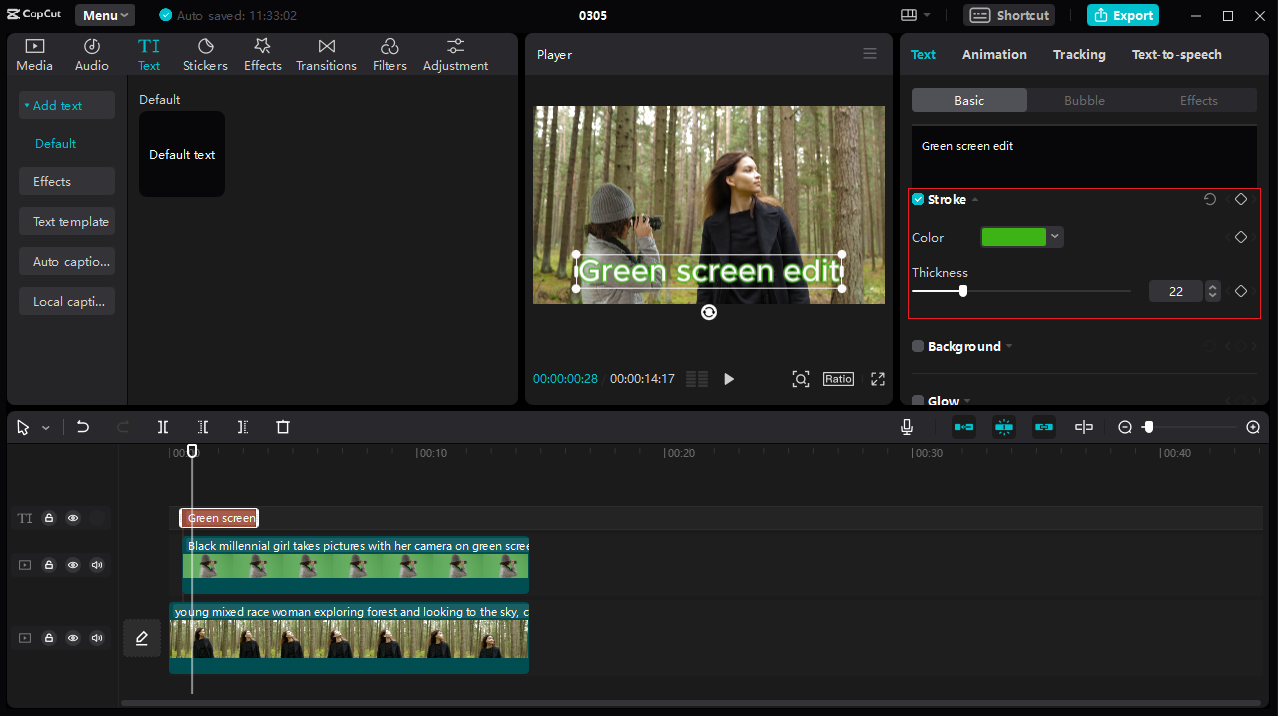Click the green stroke color swatch
1278x716 pixels.
1013,237
